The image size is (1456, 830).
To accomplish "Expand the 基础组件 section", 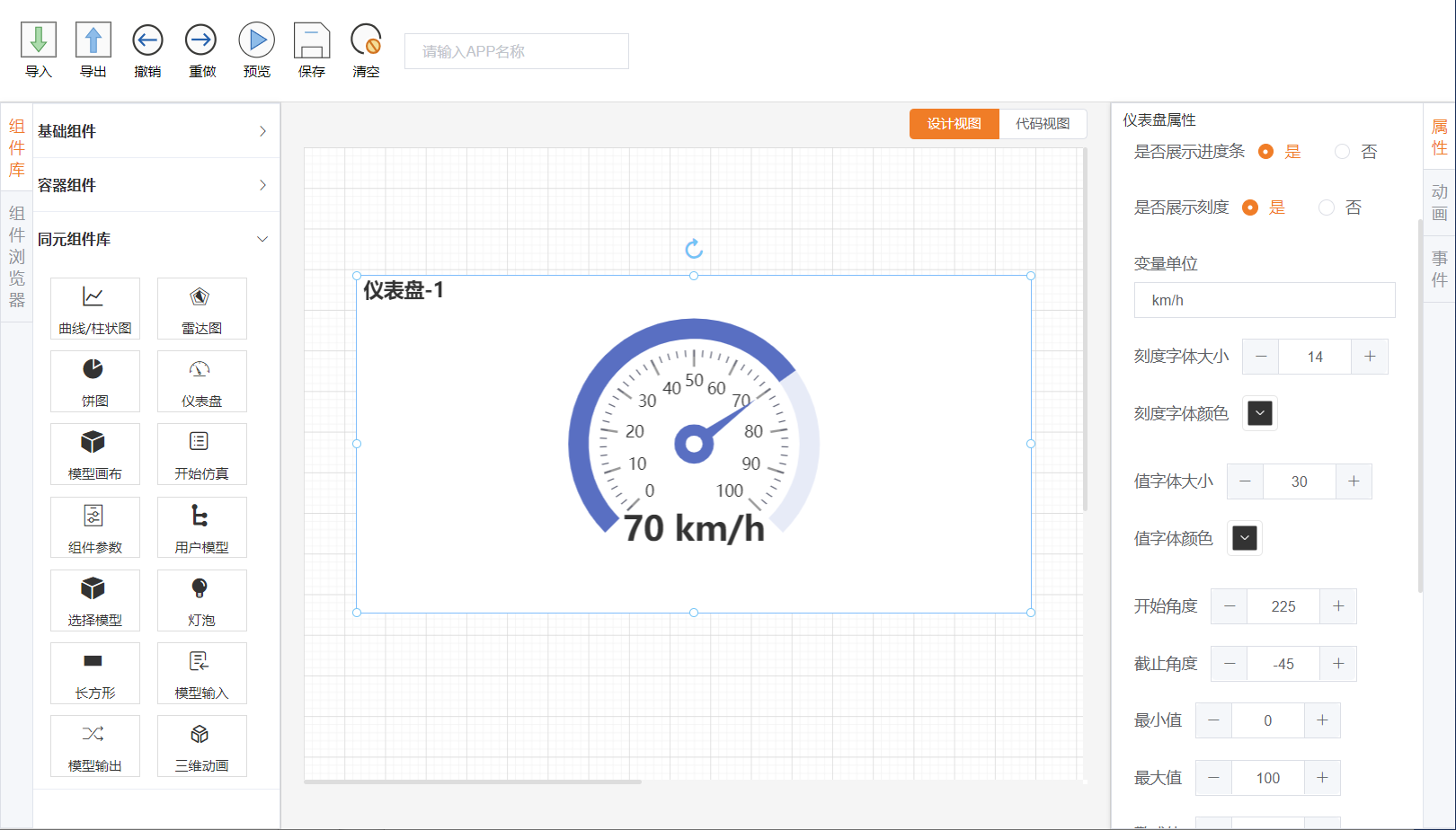I will click(156, 131).
